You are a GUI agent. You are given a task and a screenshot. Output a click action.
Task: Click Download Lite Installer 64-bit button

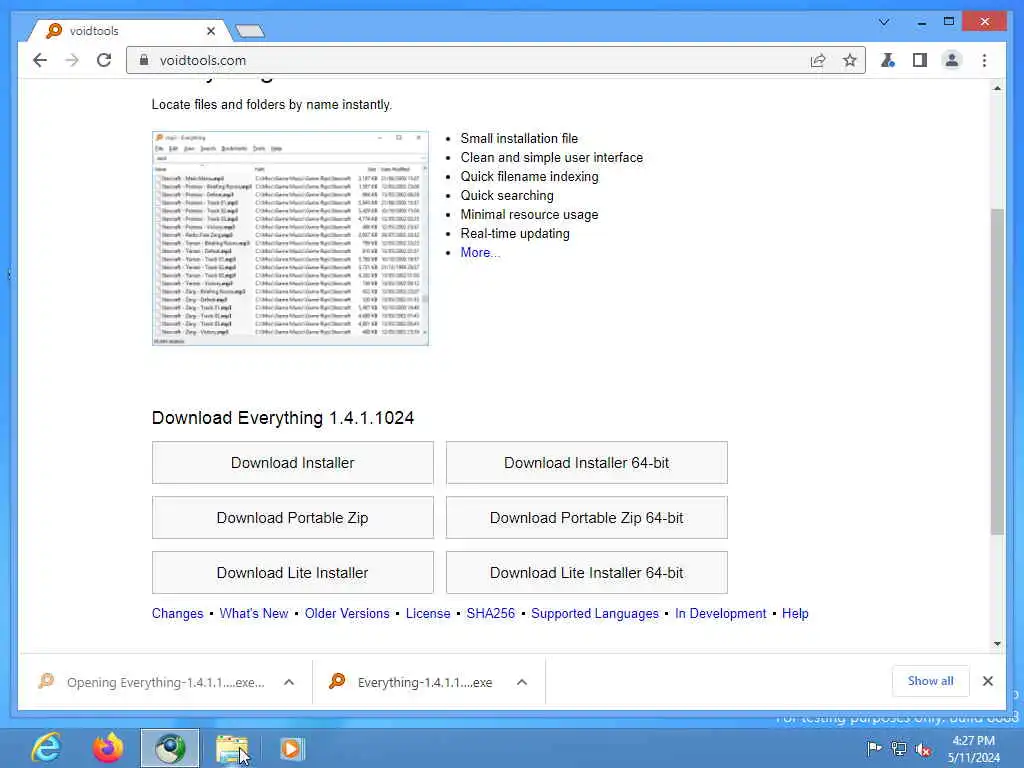coord(586,572)
